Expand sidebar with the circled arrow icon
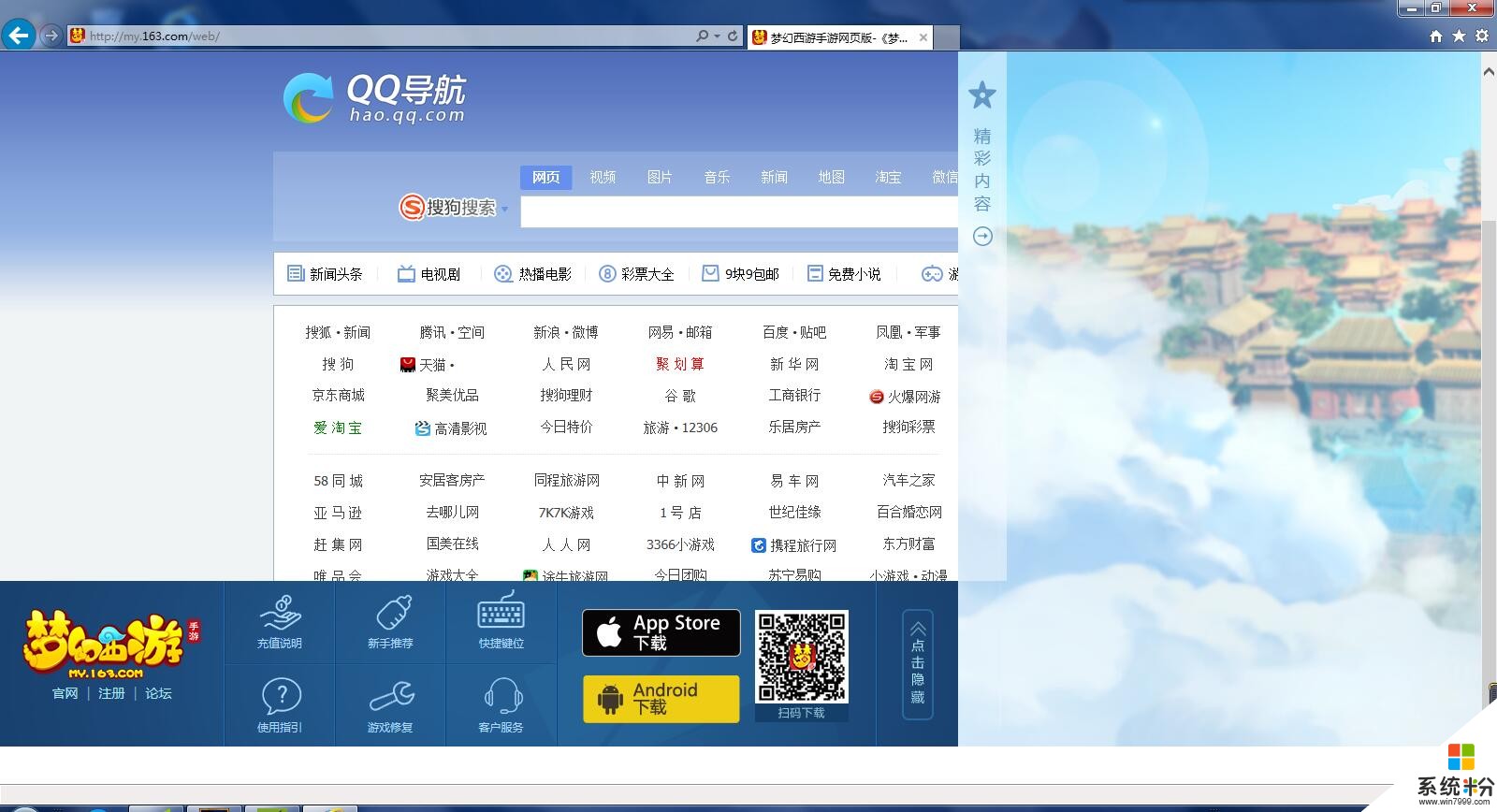Viewport: 1497px width, 812px height. tap(982, 236)
